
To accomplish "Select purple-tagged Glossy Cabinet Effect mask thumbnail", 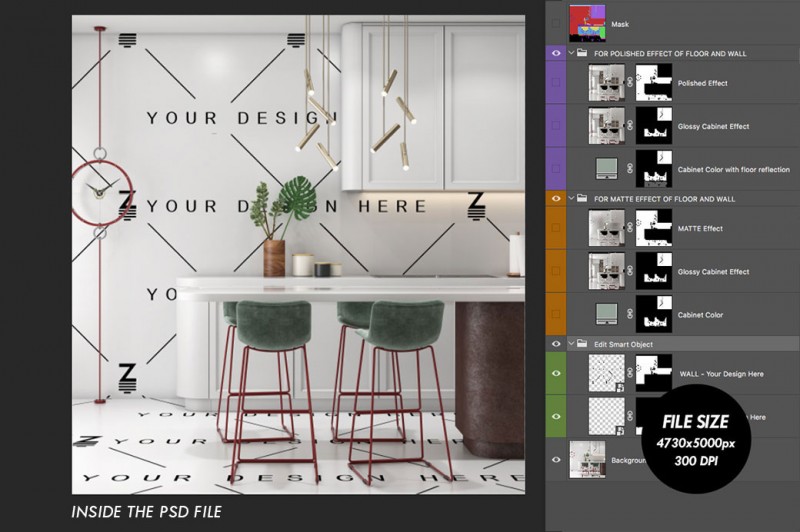I will (654, 126).
